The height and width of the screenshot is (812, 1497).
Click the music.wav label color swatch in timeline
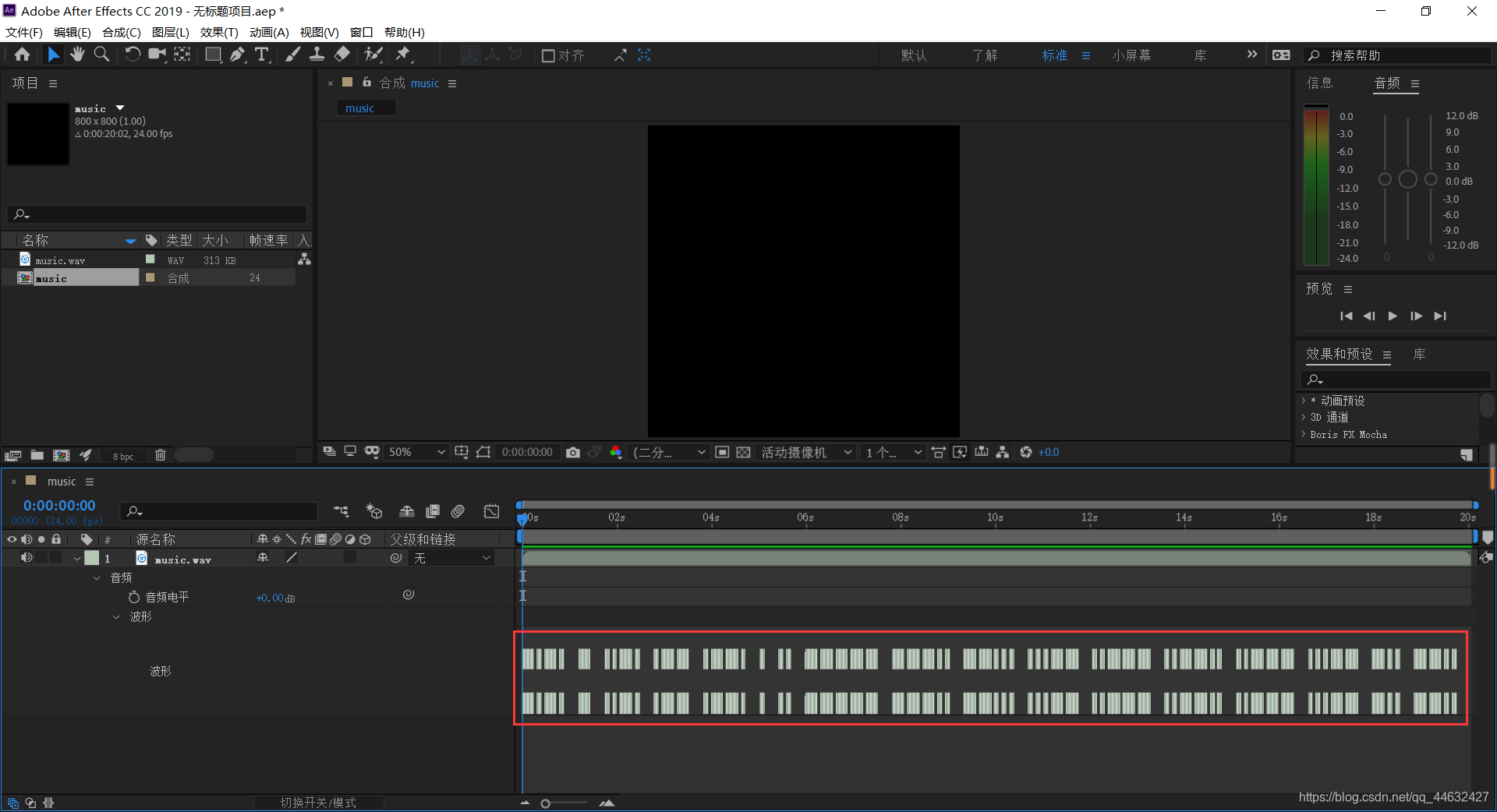coord(92,558)
